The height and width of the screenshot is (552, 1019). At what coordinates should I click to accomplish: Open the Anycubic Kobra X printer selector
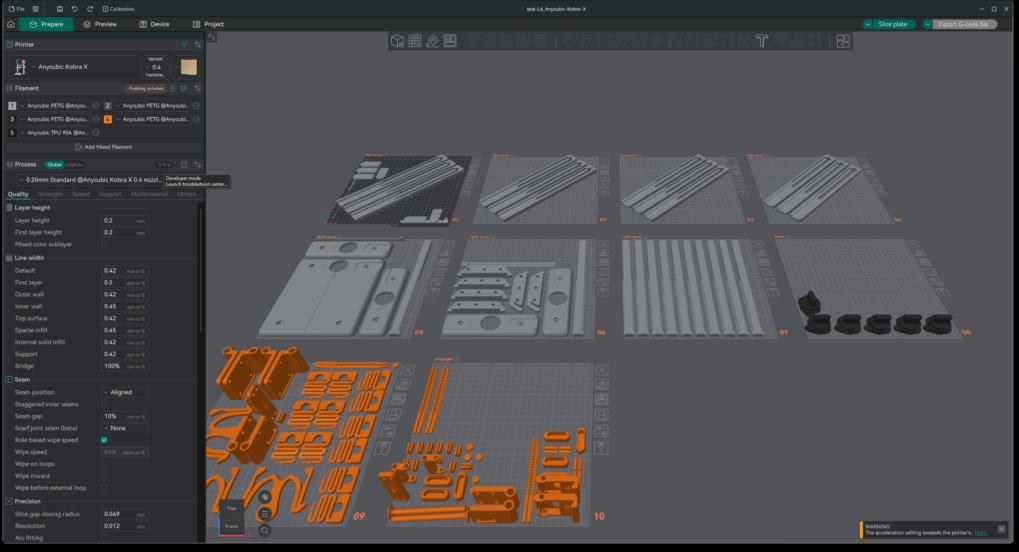pyautogui.click(x=75, y=67)
